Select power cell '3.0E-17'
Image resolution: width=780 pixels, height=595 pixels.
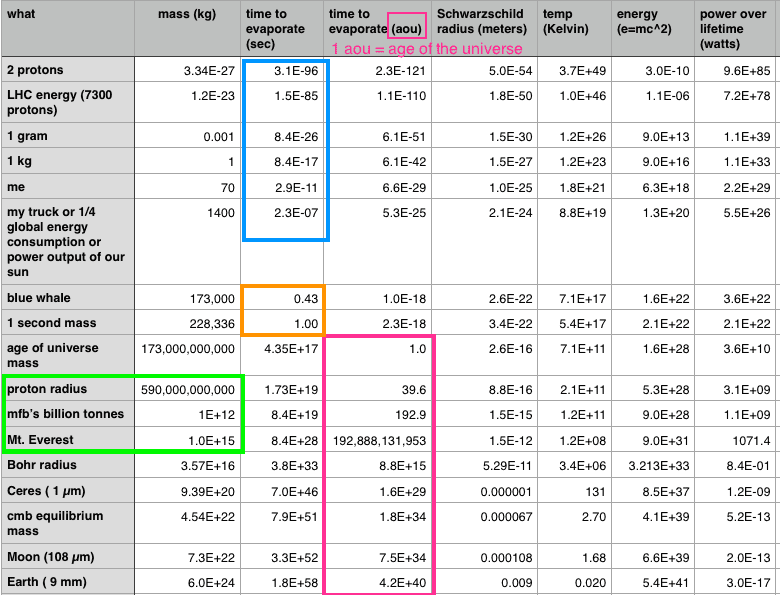[735, 582]
